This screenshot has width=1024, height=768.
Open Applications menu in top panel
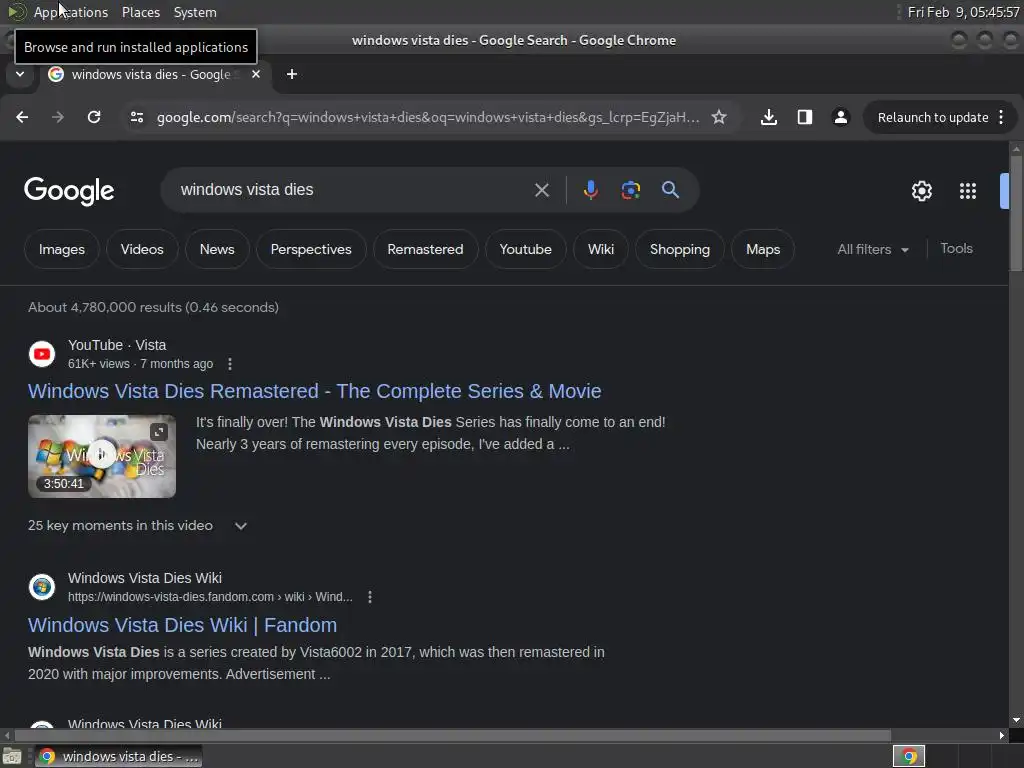tap(71, 12)
